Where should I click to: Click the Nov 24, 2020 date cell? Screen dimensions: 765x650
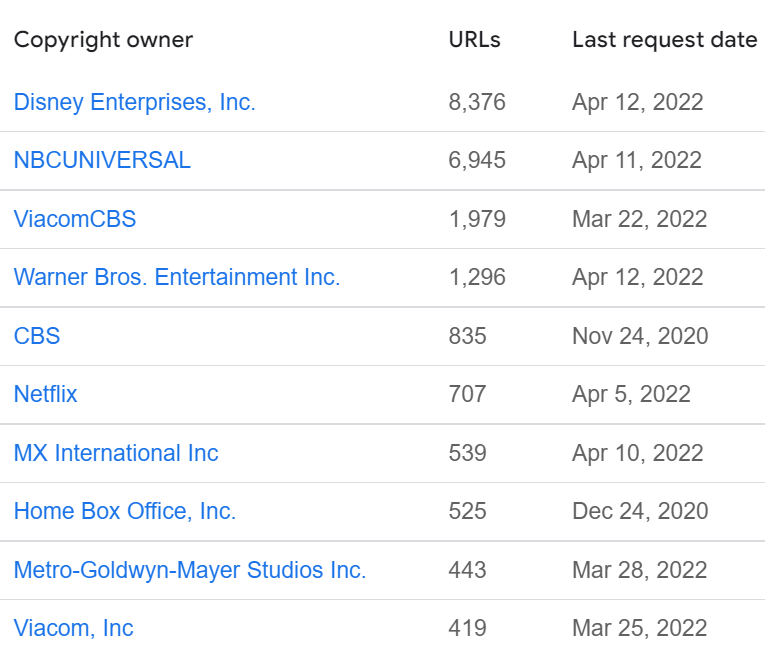click(640, 336)
